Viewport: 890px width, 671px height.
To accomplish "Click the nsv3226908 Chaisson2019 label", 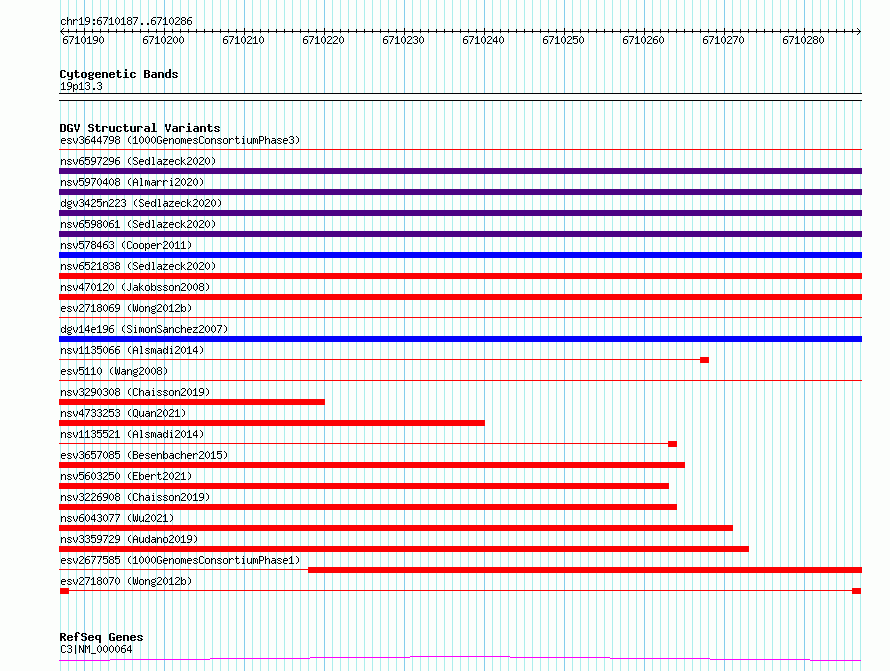I will (x=135, y=497).
